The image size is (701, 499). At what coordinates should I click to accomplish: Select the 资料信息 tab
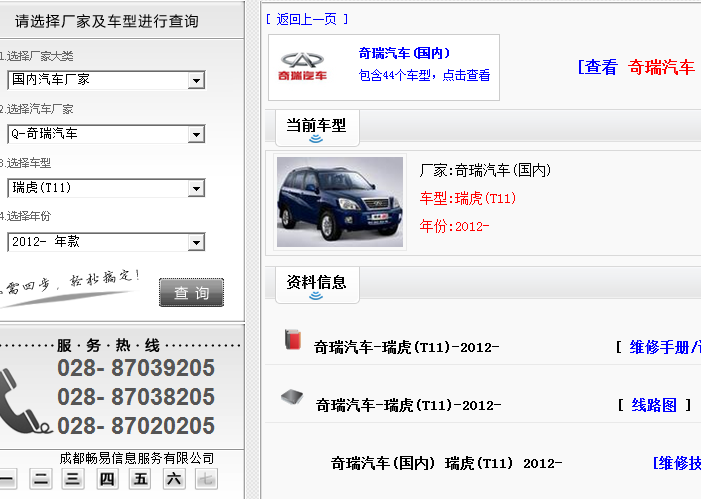pos(317,285)
